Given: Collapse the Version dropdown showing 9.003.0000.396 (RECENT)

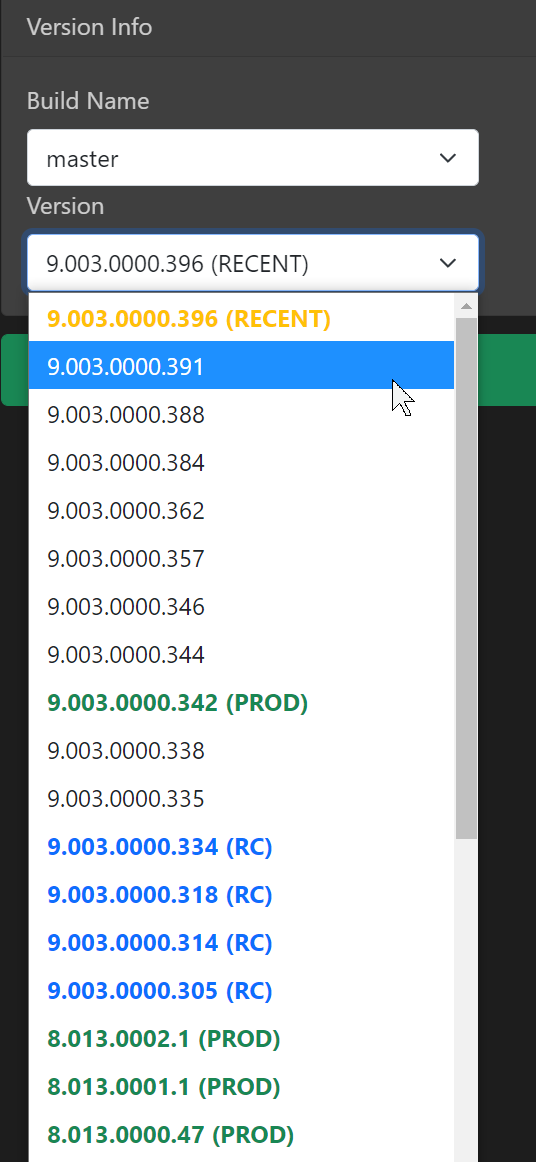Looking at the screenshot, I should tap(253, 263).
